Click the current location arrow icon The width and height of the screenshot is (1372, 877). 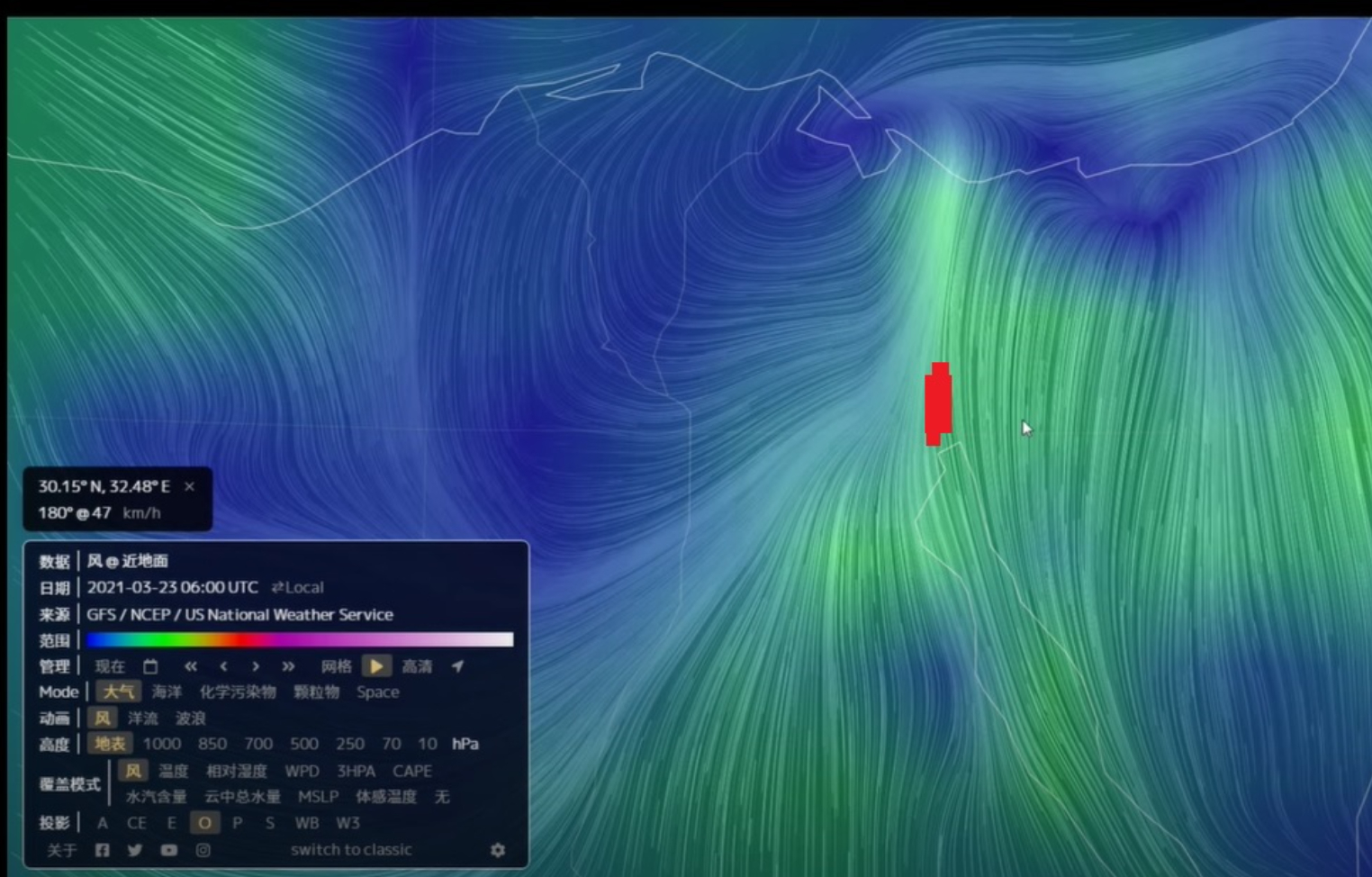[x=457, y=666]
